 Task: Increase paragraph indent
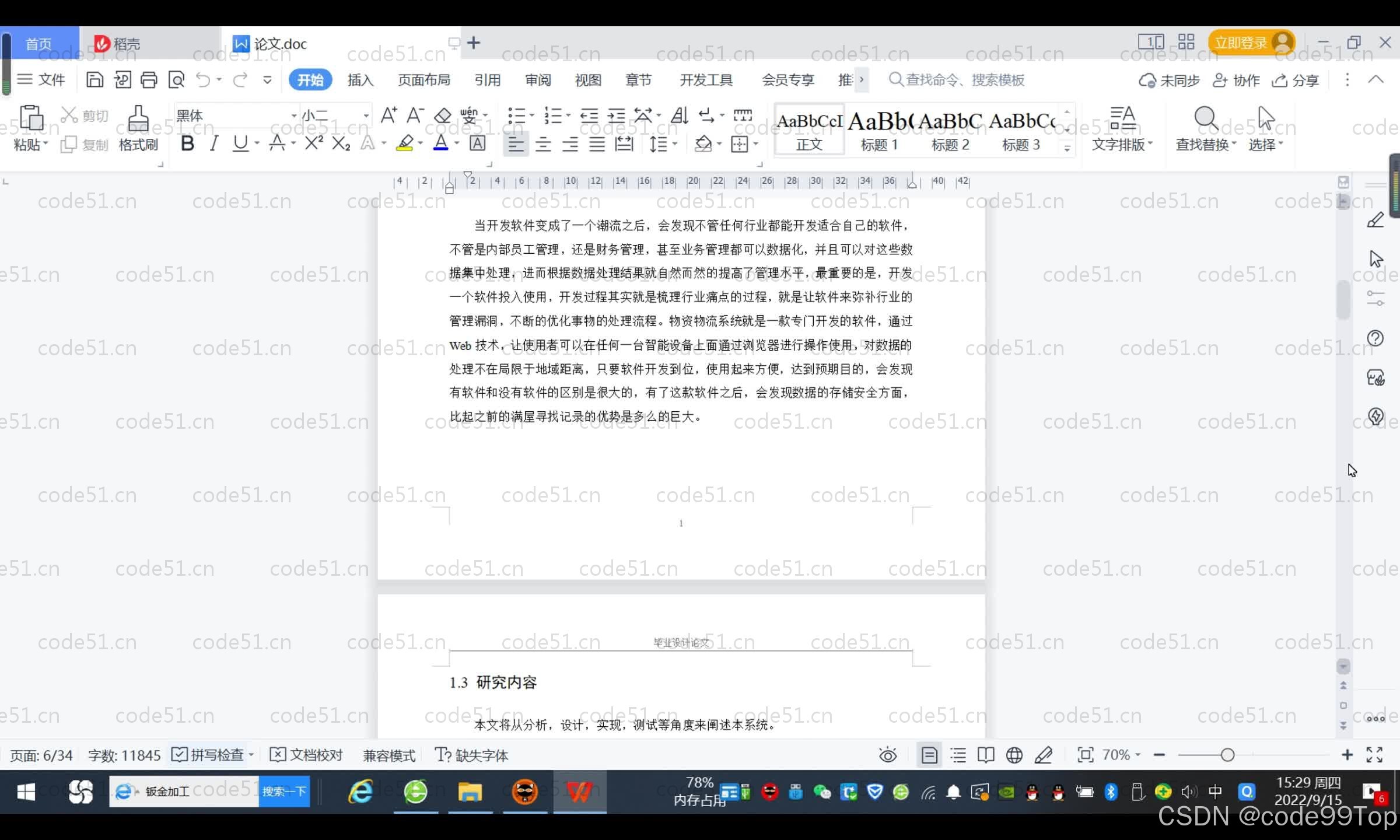click(616, 115)
